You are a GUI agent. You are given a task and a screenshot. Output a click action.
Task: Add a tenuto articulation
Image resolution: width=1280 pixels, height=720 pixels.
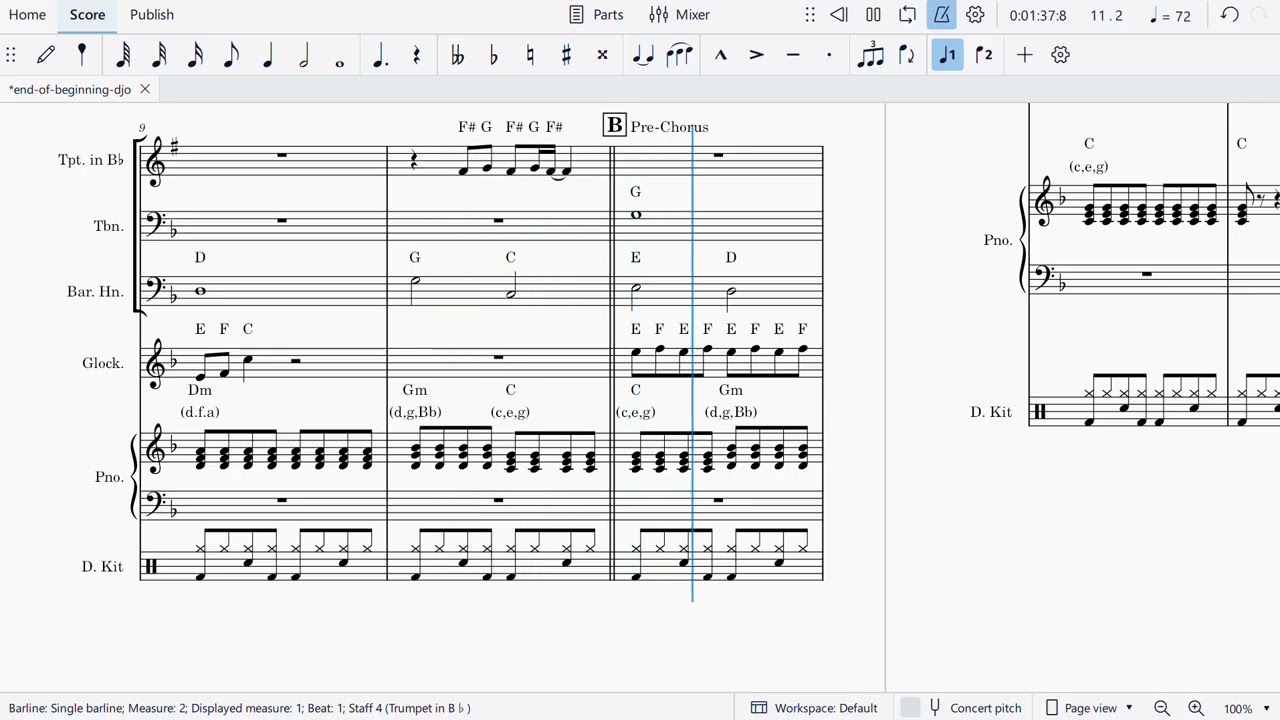[x=793, y=55]
